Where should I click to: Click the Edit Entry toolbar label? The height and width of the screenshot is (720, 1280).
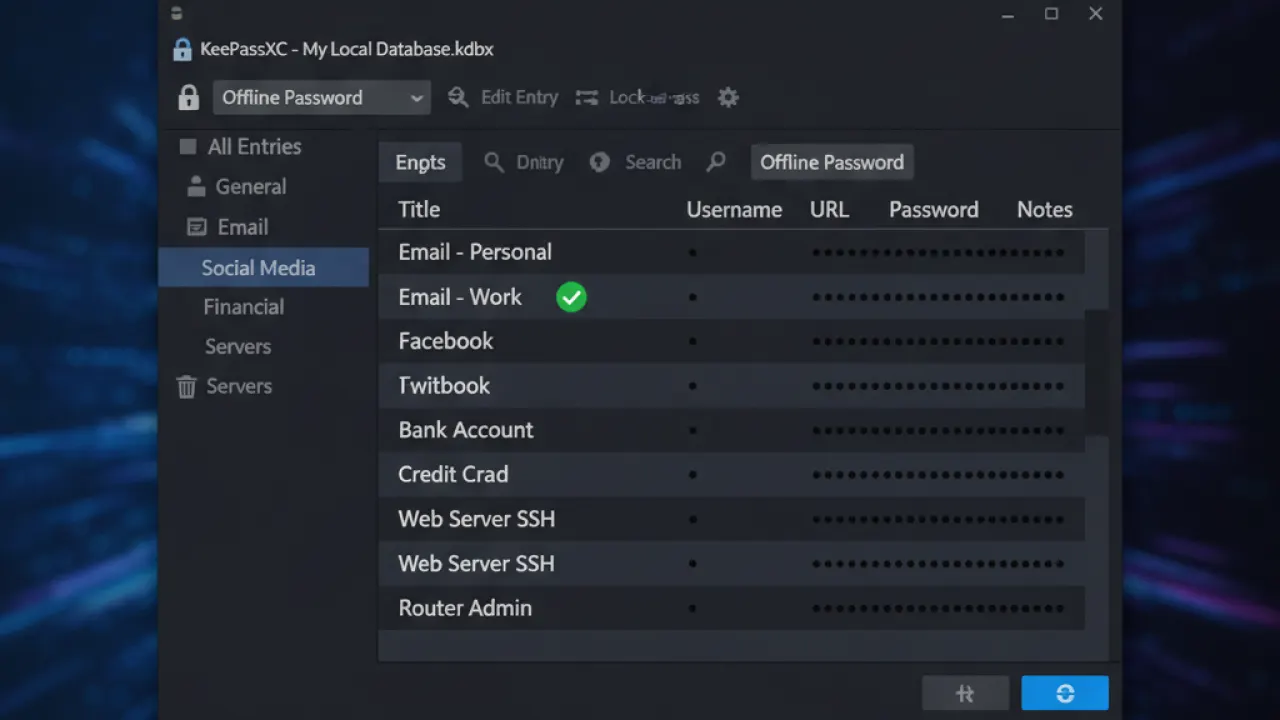coord(519,97)
